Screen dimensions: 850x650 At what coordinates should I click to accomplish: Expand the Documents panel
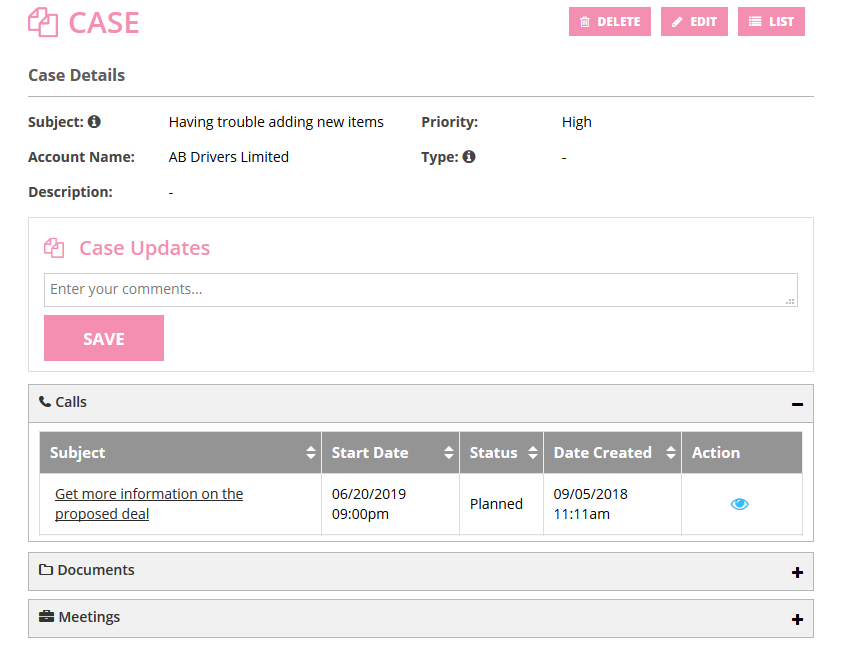pos(797,572)
